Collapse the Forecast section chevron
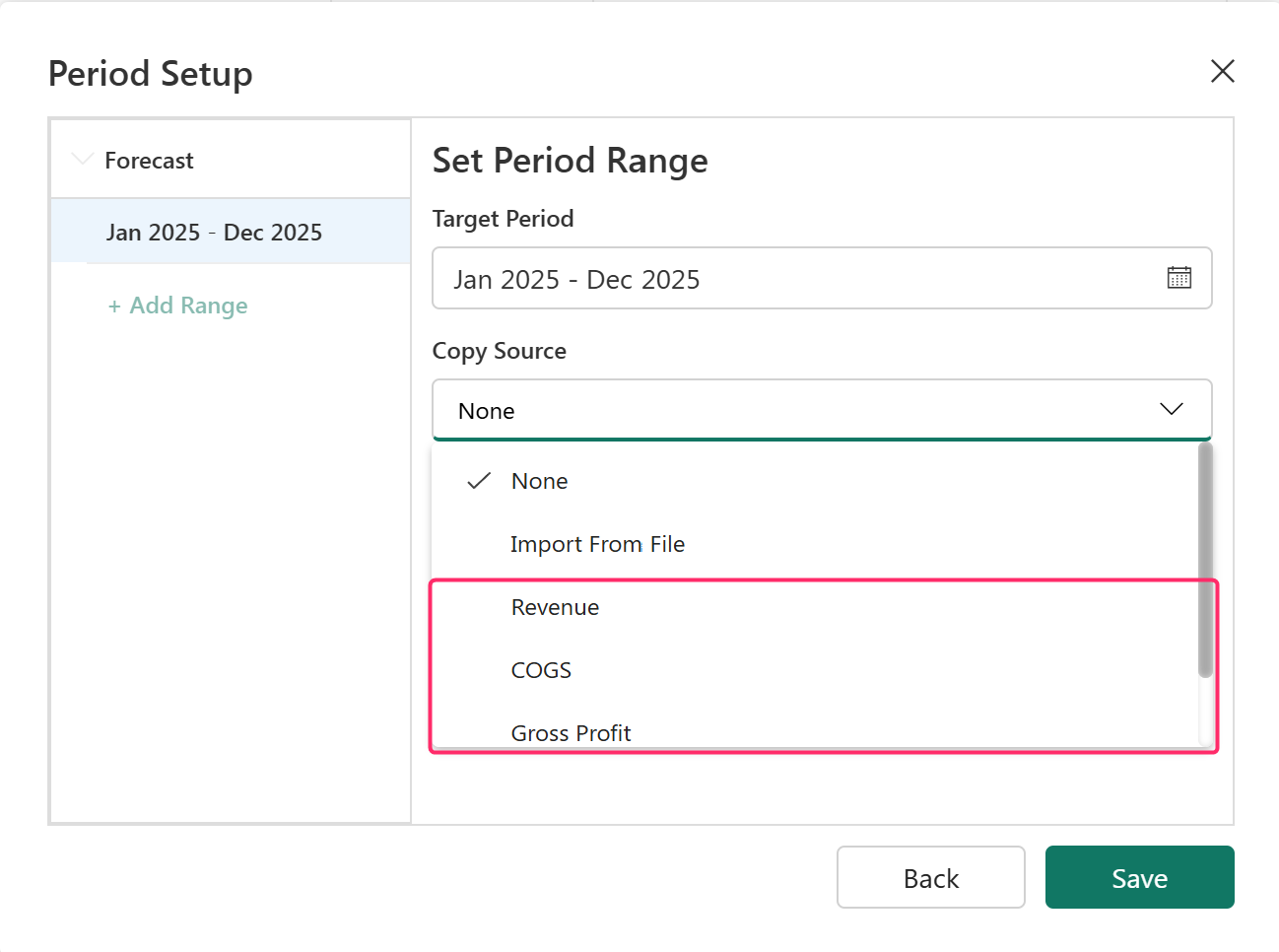 83,160
